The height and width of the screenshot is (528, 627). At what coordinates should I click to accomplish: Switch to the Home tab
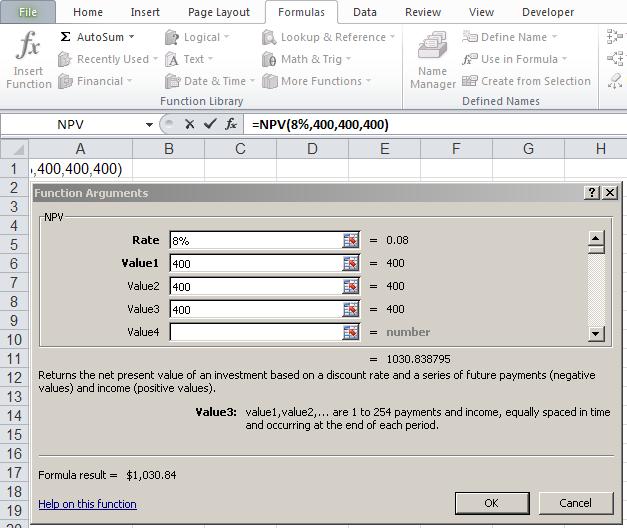click(88, 12)
